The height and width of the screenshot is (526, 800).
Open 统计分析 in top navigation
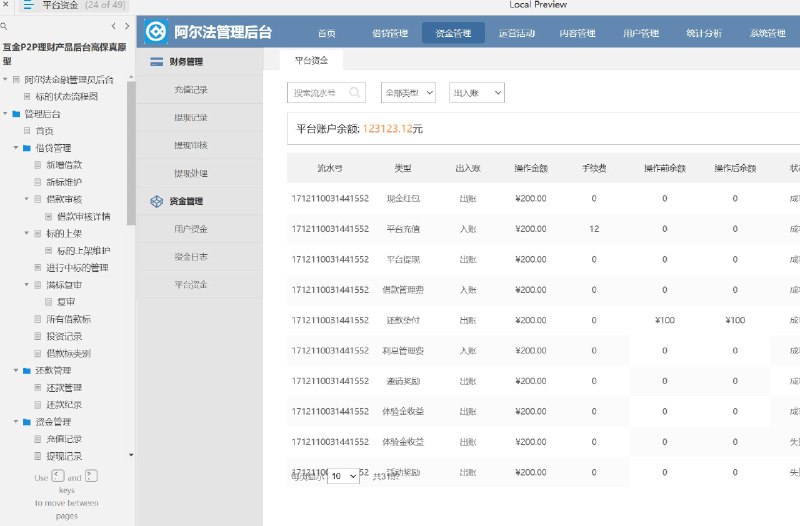tap(704, 33)
